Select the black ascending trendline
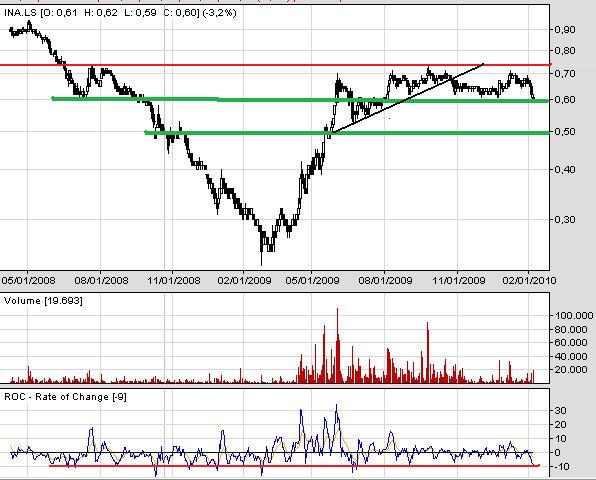596x480 pixels. click(407, 98)
